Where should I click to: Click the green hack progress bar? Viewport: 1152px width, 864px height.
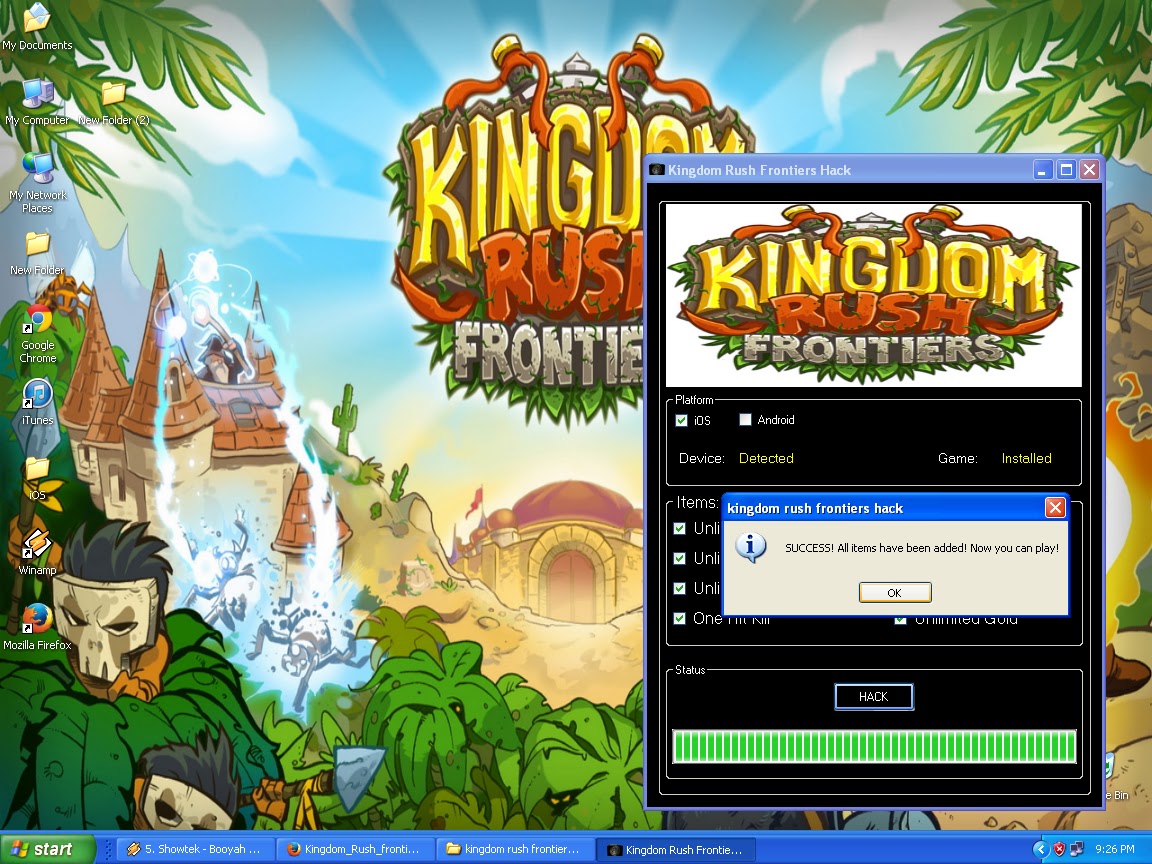coord(874,746)
